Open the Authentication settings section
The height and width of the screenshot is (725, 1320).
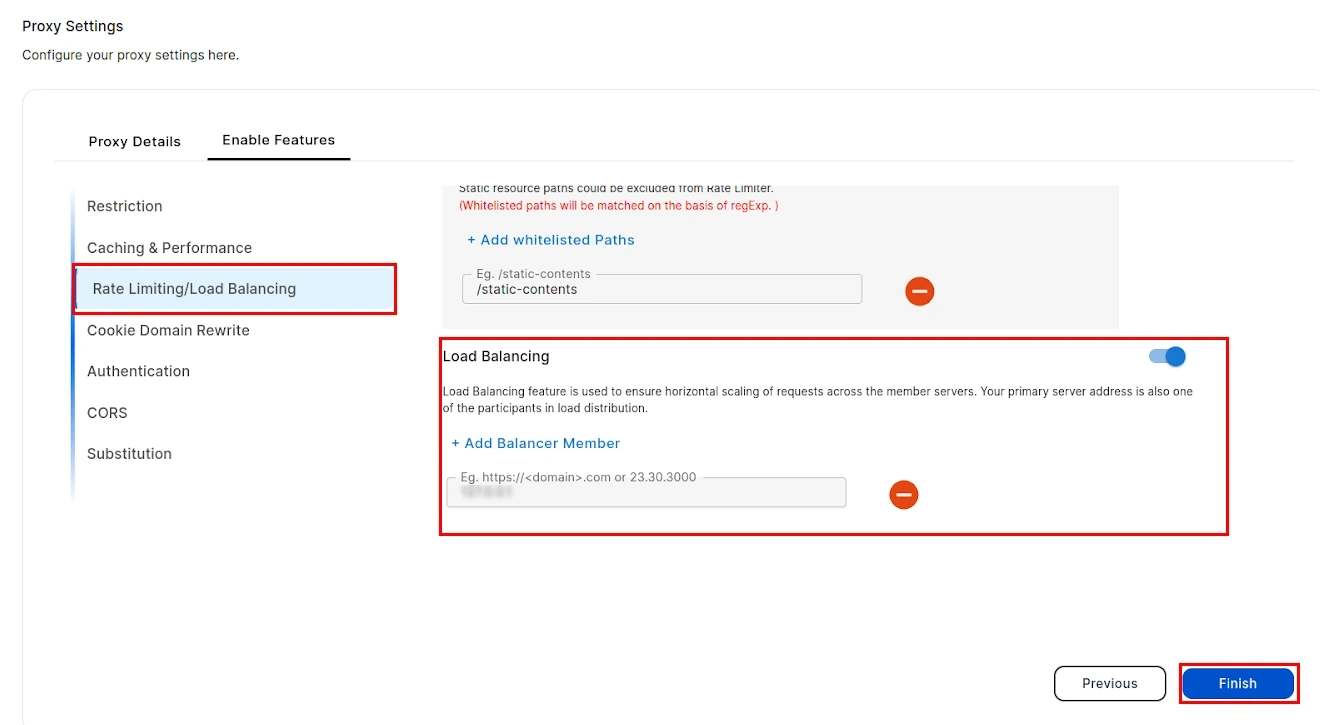coord(138,371)
